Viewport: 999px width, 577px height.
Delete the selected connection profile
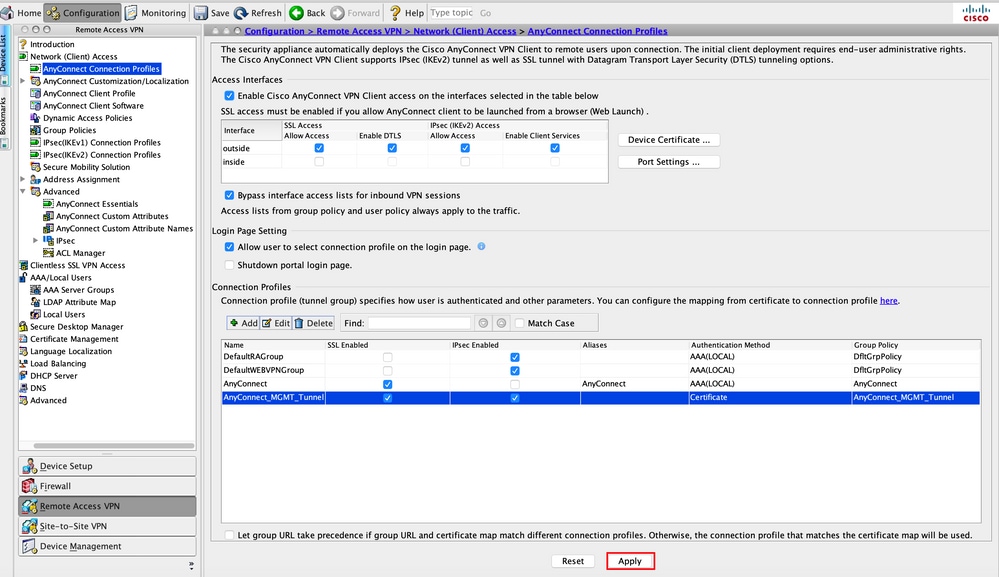pyautogui.click(x=313, y=324)
